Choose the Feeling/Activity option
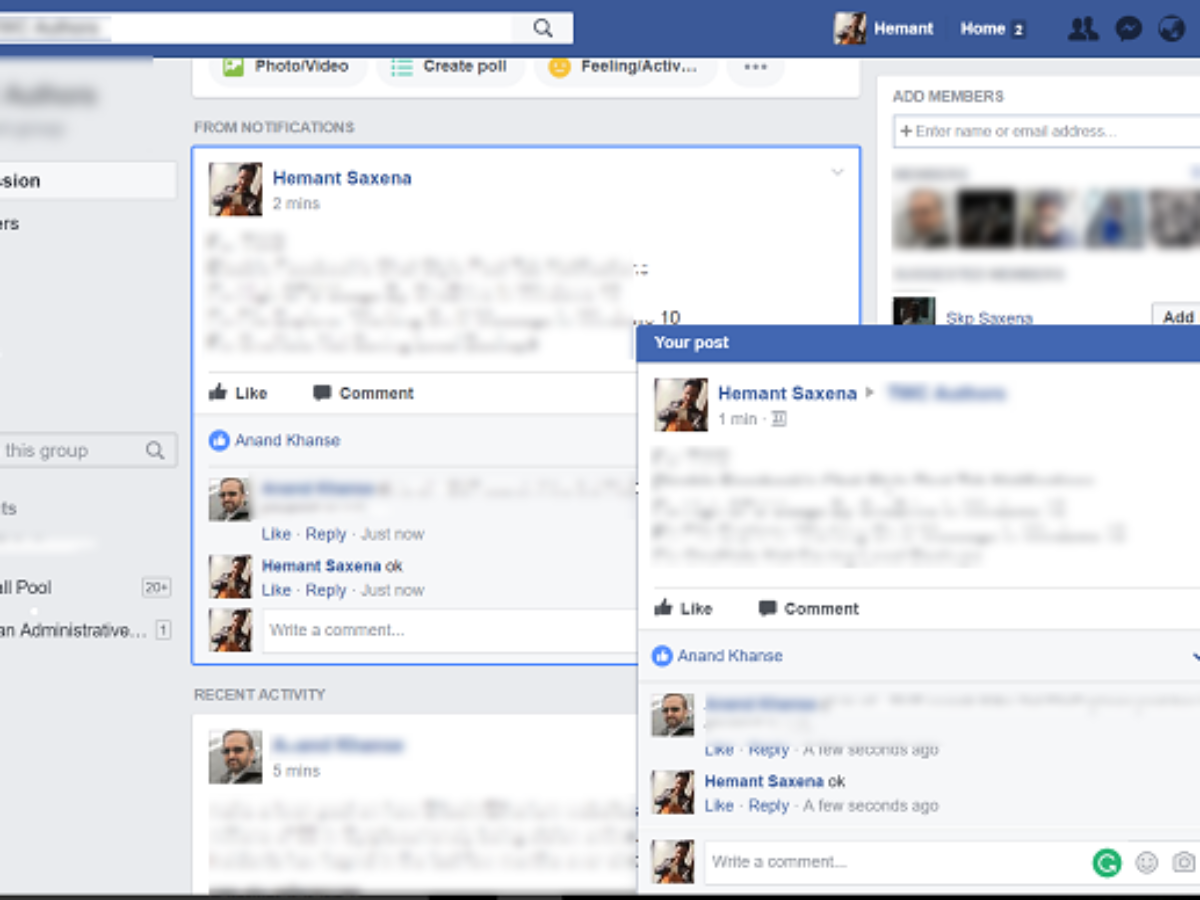 tap(624, 67)
